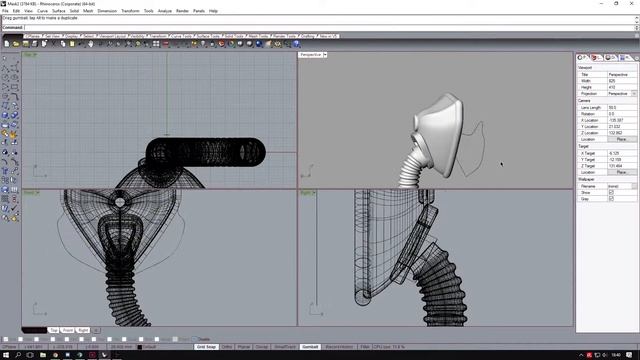Select the Join tool in sidebar
Screen dimensions: 640x360
tap(5, 133)
